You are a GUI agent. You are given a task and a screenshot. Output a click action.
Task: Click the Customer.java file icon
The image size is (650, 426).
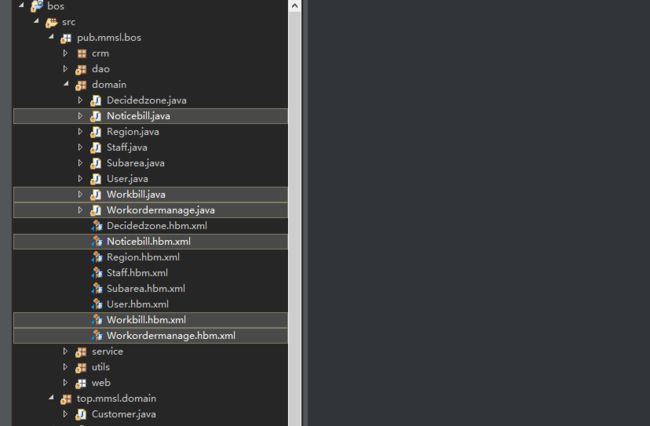point(81,414)
